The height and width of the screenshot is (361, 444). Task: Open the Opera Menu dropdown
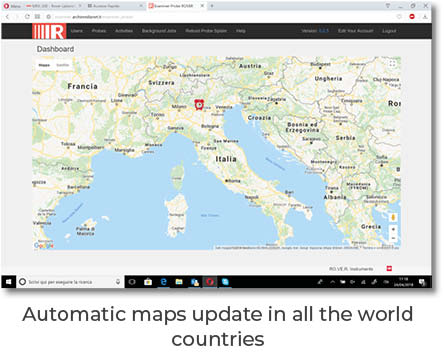[12, 6]
